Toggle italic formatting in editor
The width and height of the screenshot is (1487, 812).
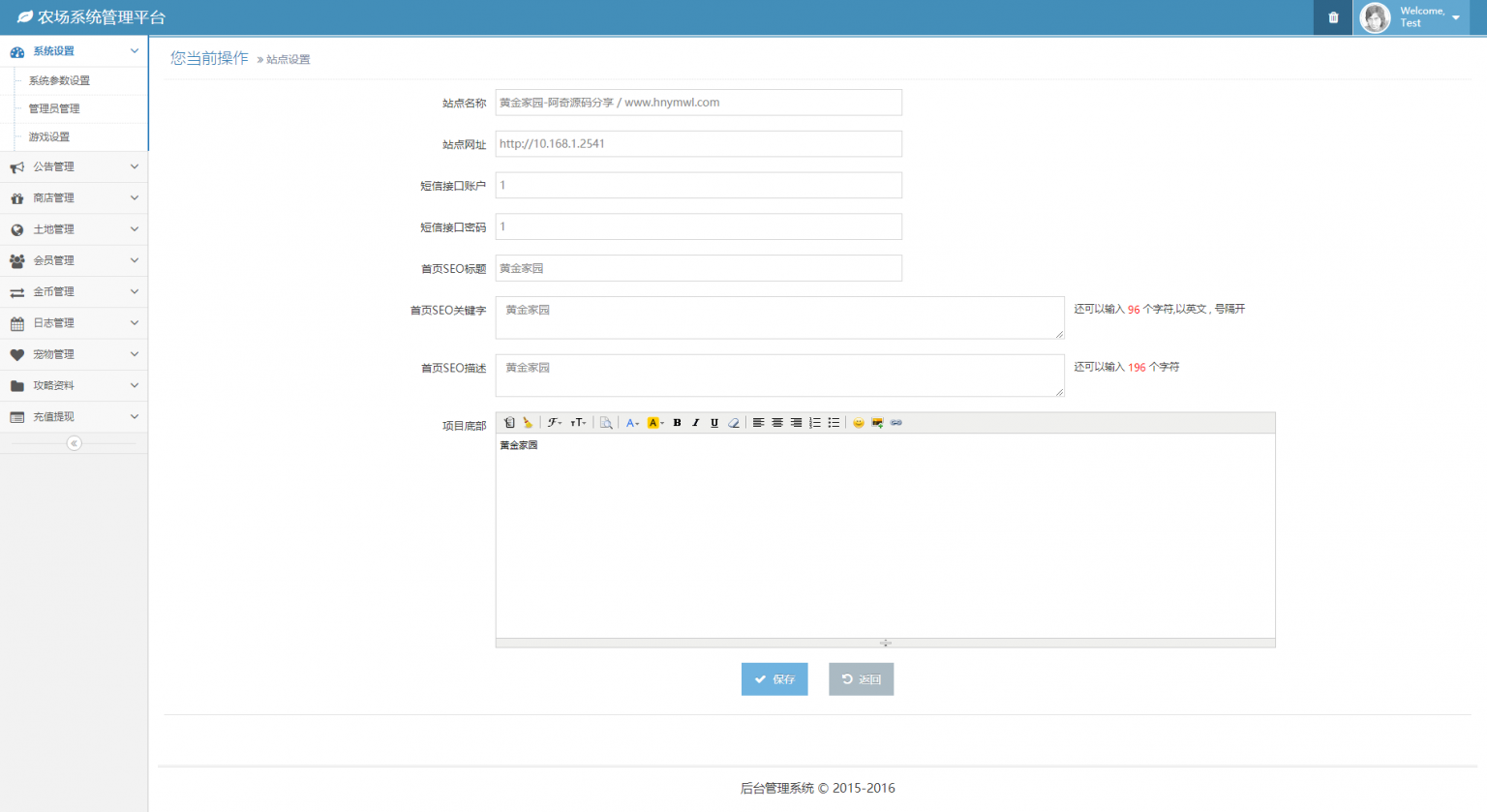(695, 423)
